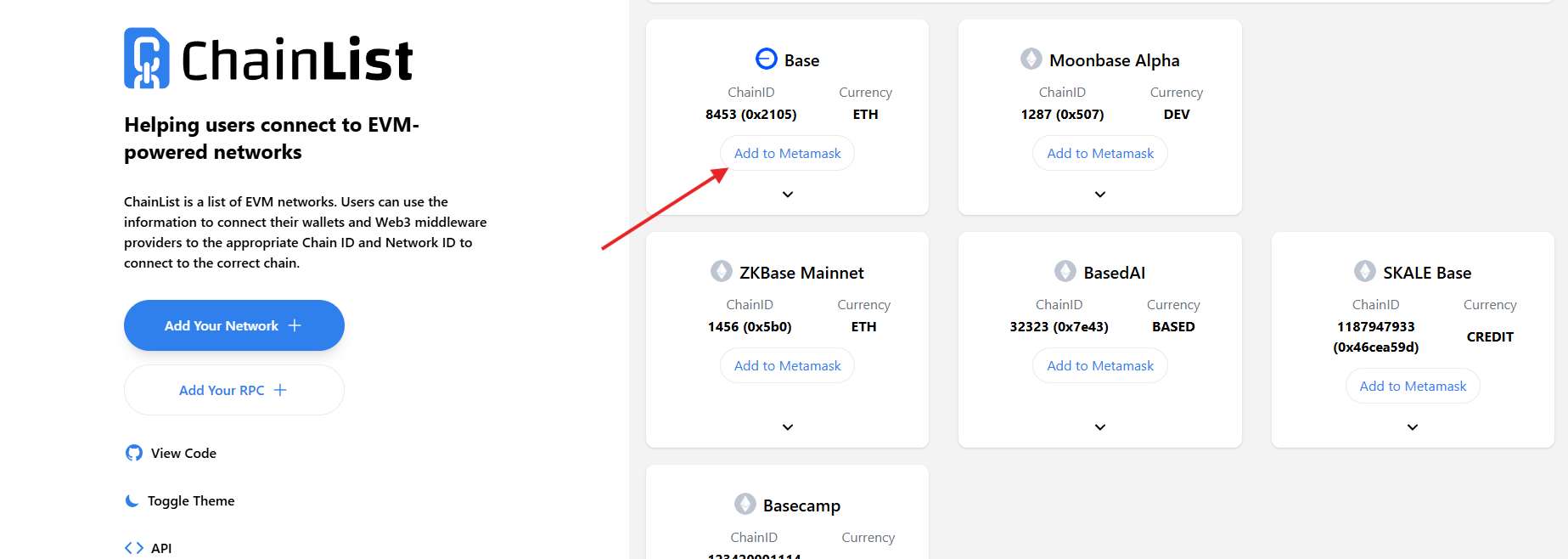The height and width of the screenshot is (559, 1568).
Task: Expand the Base network card details
Action: tap(788, 195)
